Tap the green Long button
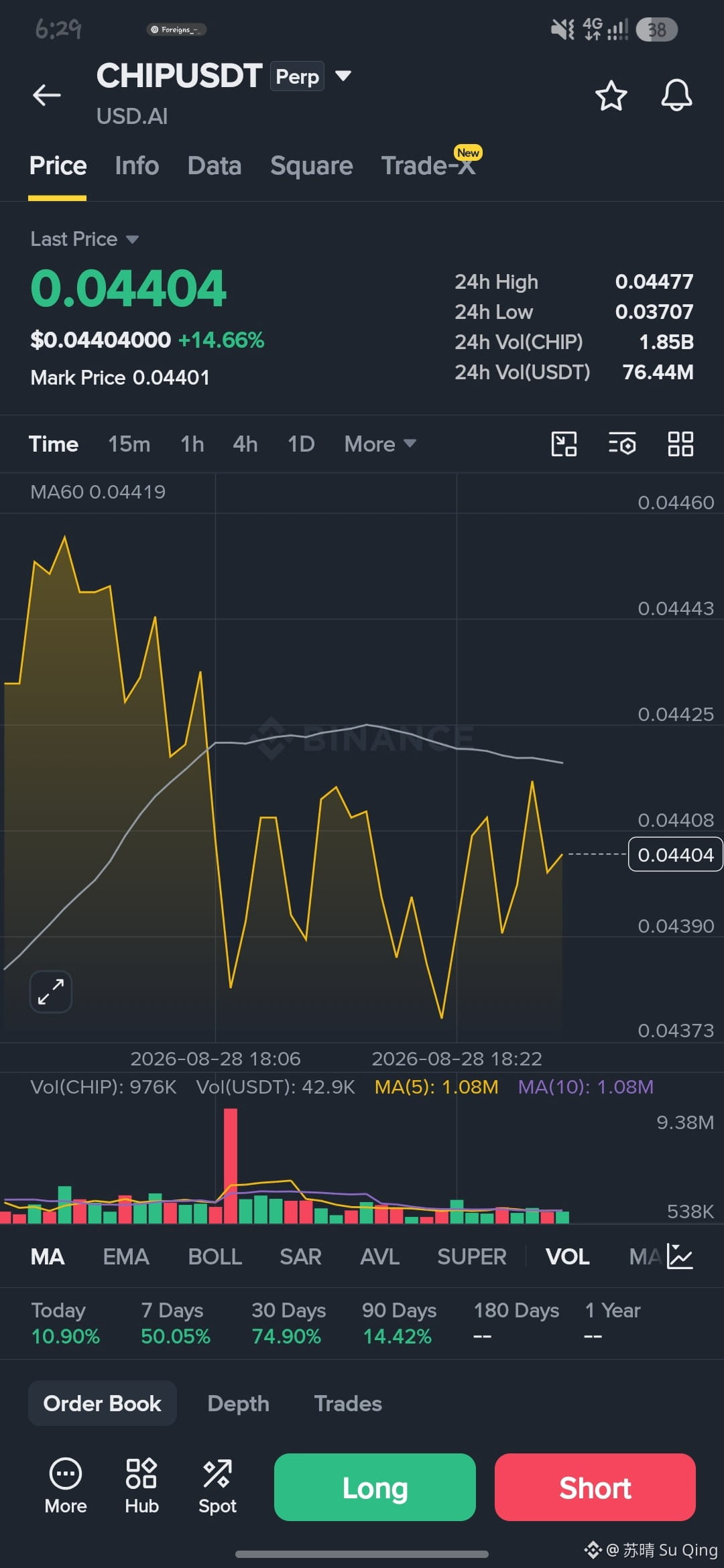724x1568 pixels. tap(375, 1487)
